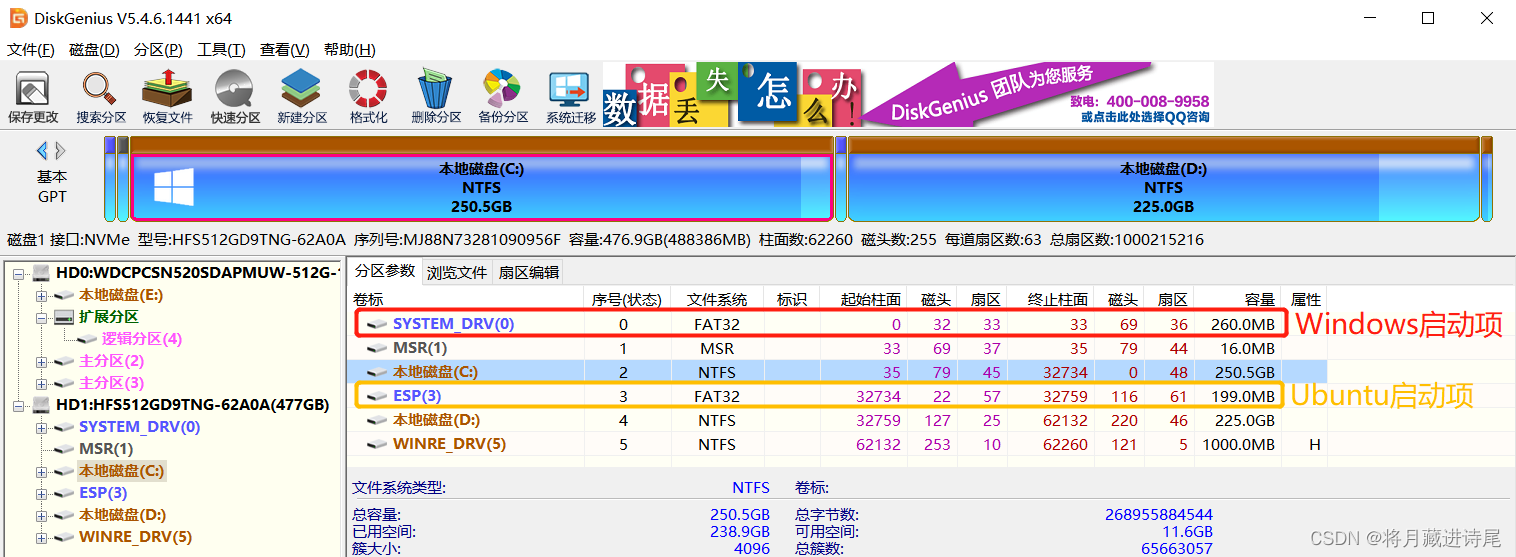1516x557 pixels.
Task: Create a partition with 新建分区
Action: coord(302,98)
